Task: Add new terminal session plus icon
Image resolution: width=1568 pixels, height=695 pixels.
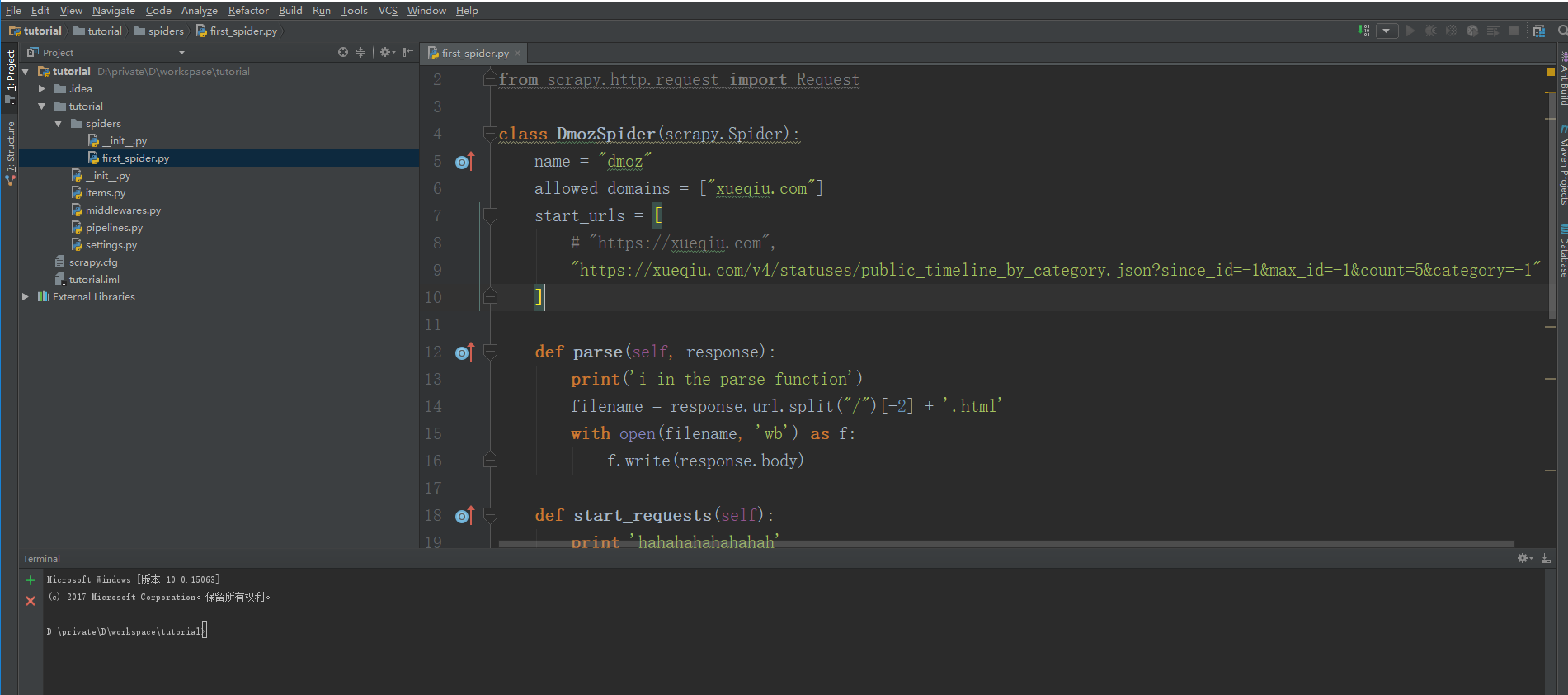Action: coord(31,580)
